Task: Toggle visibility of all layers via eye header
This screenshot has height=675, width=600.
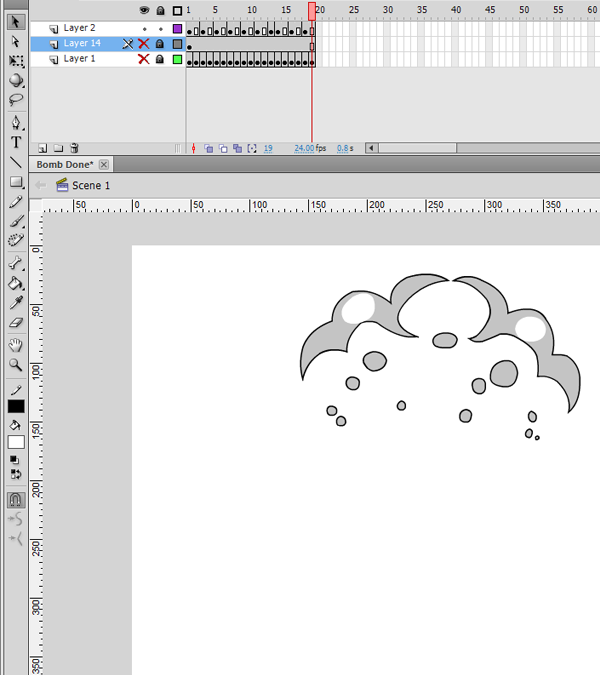Action: [x=144, y=10]
